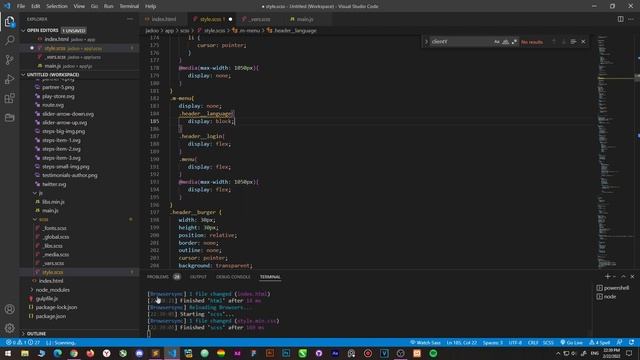Image resolution: width=640 pixels, height=360 pixels.
Task: Click the errors and warnings status indicator
Action: 23,342
